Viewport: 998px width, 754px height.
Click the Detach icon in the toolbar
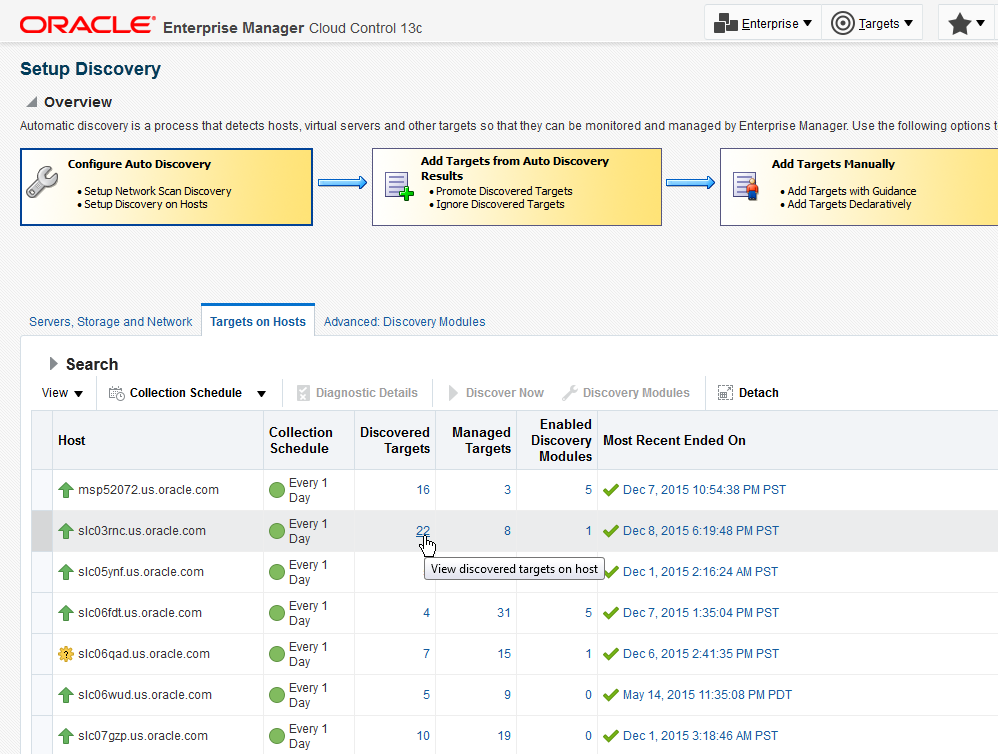(x=725, y=393)
